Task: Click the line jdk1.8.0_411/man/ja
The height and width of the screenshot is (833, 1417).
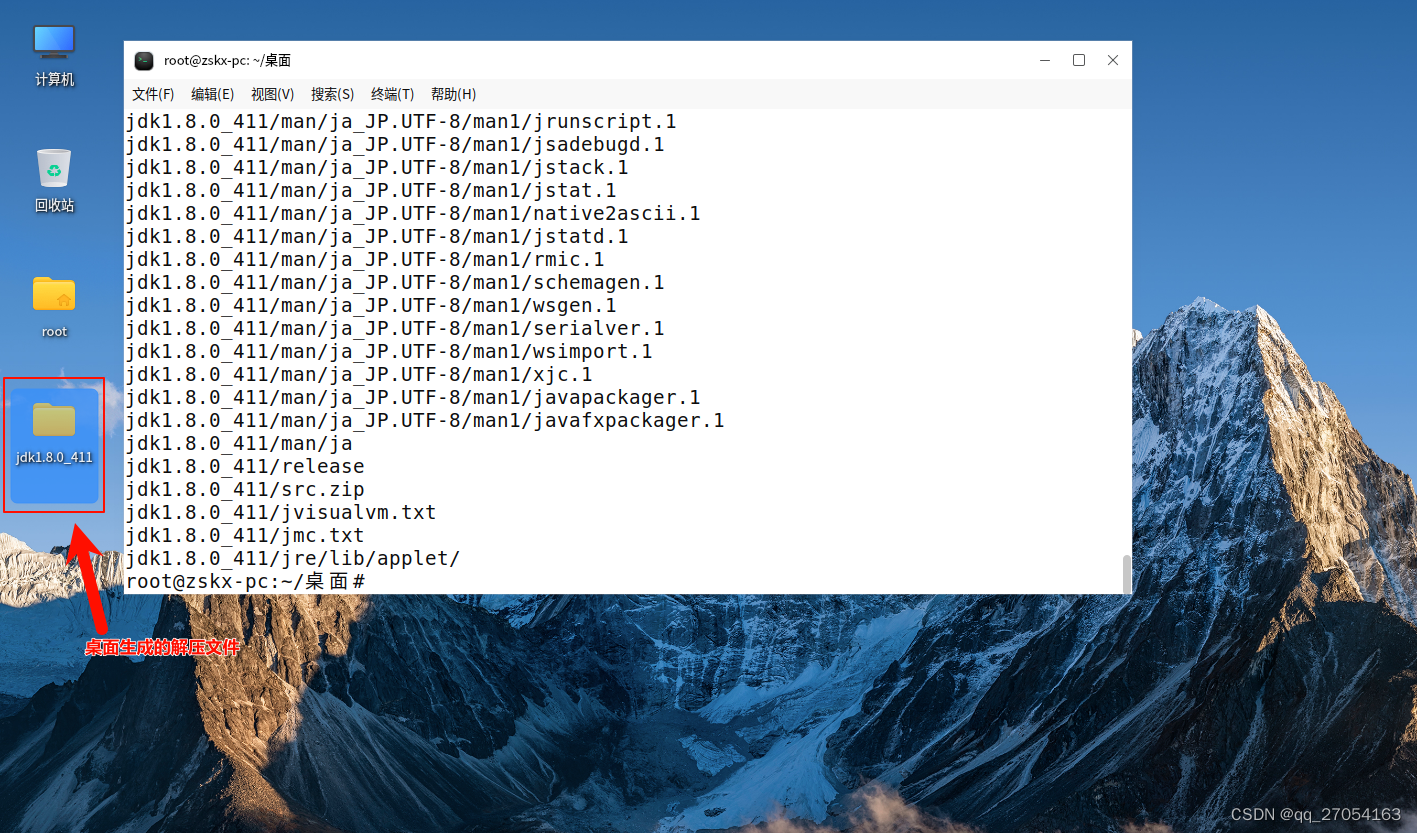Action: (239, 443)
